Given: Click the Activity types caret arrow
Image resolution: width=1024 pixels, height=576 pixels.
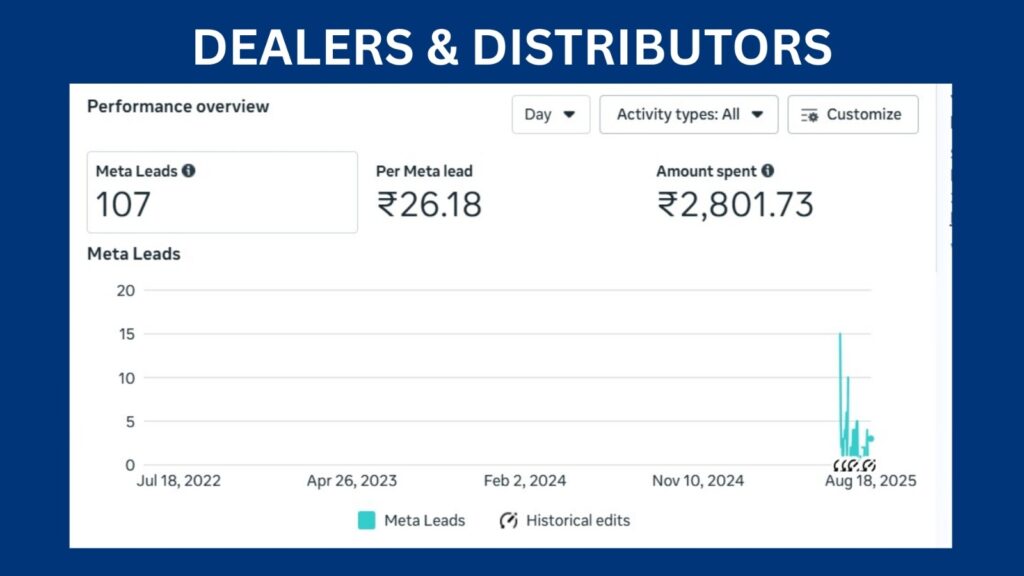Looking at the screenshot, I should [x=757, y=115].
